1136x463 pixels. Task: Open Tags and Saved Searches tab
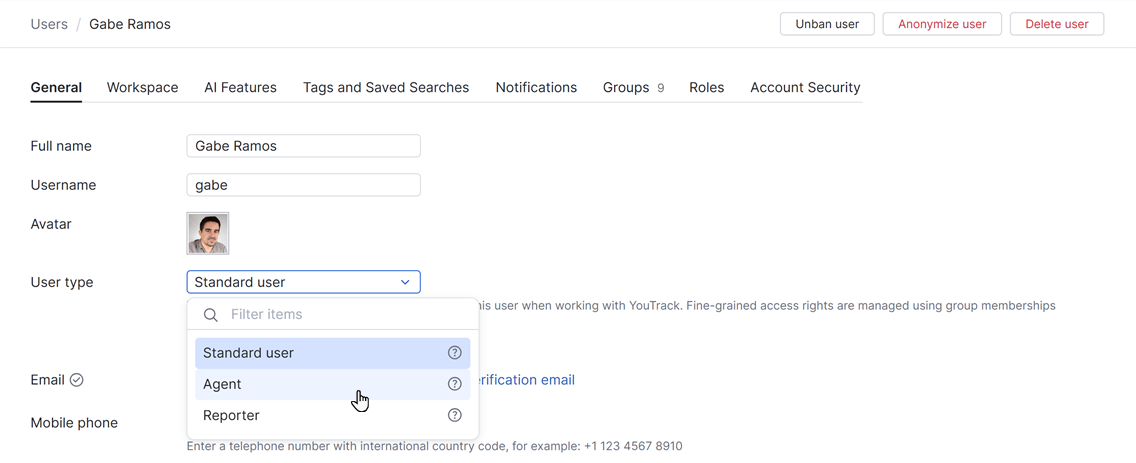[x=386, y=87]
